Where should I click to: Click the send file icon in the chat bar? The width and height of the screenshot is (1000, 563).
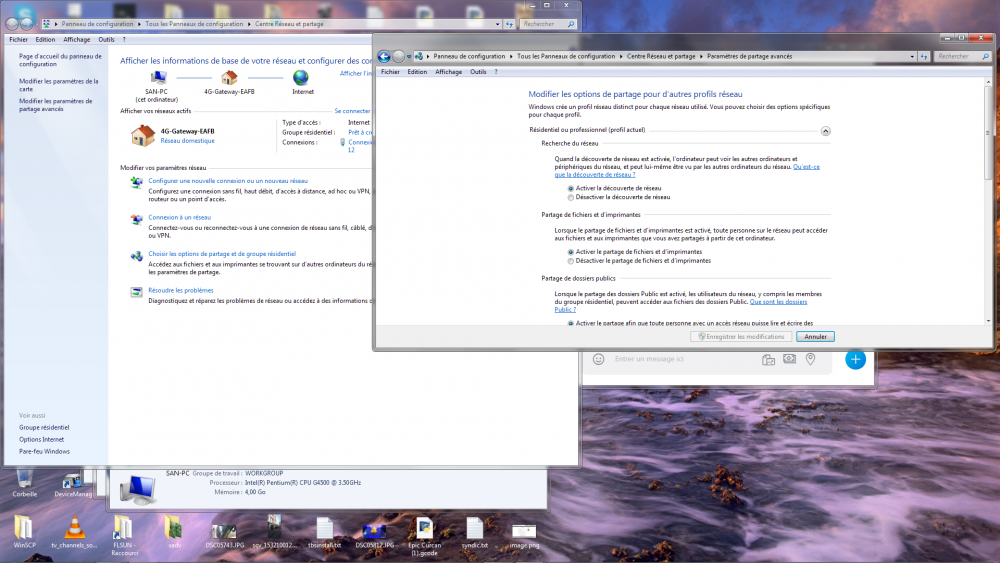pos(768,360)
